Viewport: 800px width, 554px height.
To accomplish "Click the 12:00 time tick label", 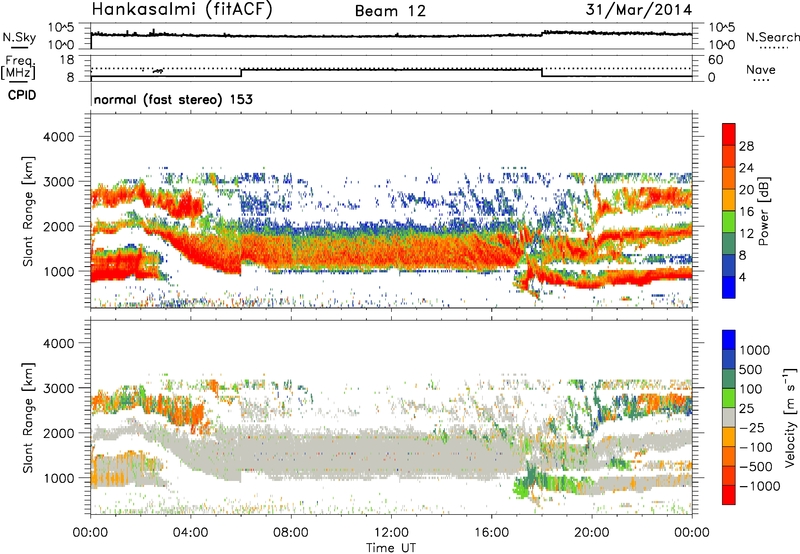I will (391, 533).
